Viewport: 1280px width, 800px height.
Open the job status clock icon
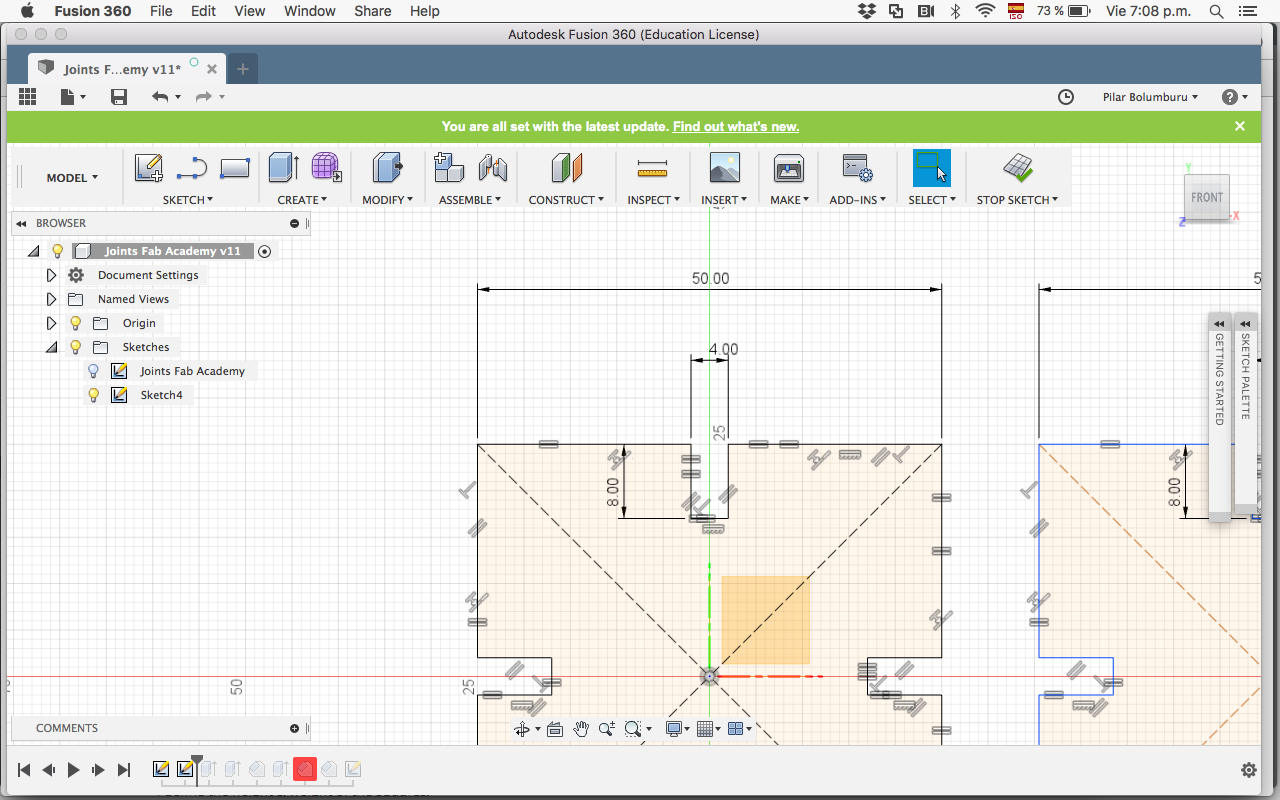click(1066, 97)
